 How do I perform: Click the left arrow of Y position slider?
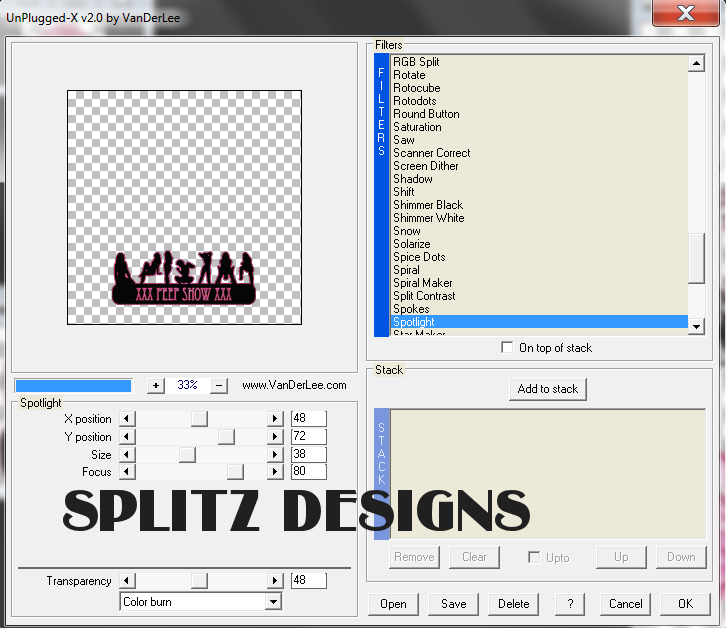[127, 437]
